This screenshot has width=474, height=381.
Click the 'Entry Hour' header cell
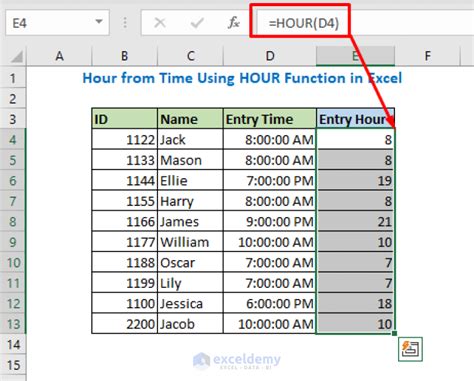click(355, 119)
